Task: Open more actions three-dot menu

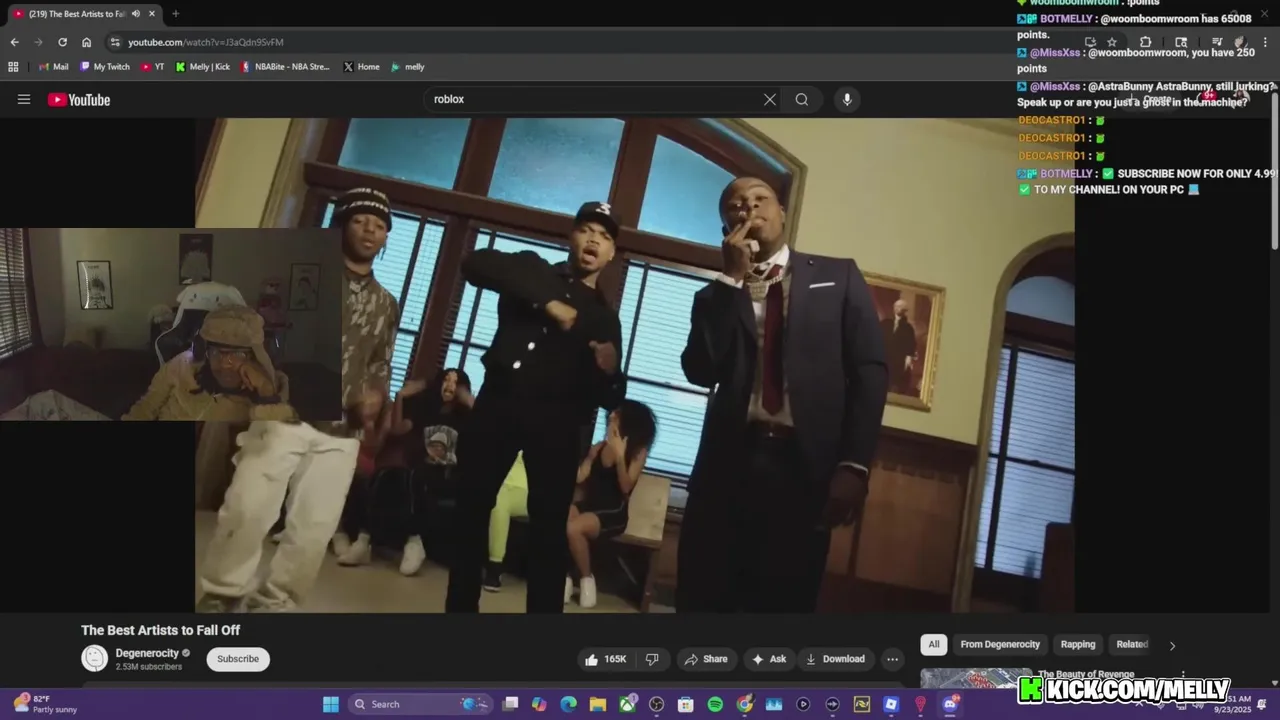Action: [x=892, y=659]
